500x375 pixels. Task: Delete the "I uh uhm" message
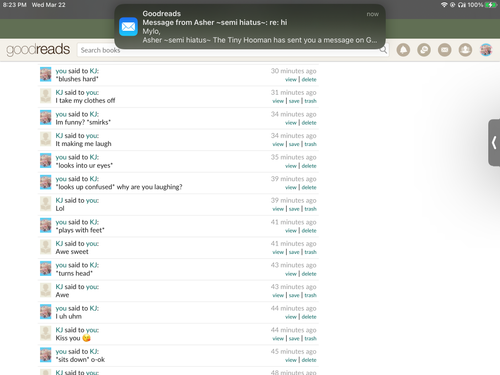[x=309, y=317]
